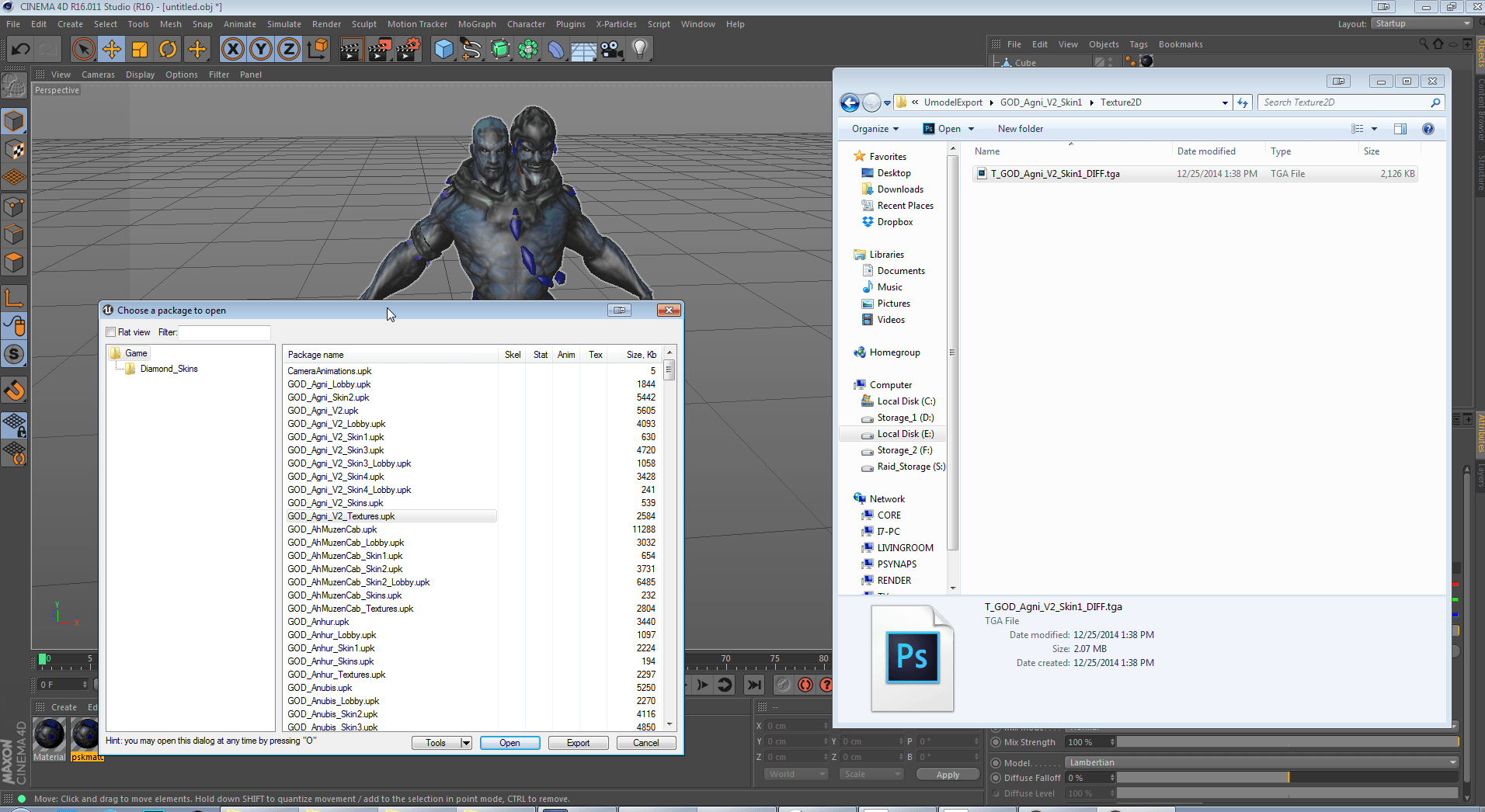This screenshot has height=812, width=1485.
Task: Open the viewport Cameras menu
Action: coord(98,75)
